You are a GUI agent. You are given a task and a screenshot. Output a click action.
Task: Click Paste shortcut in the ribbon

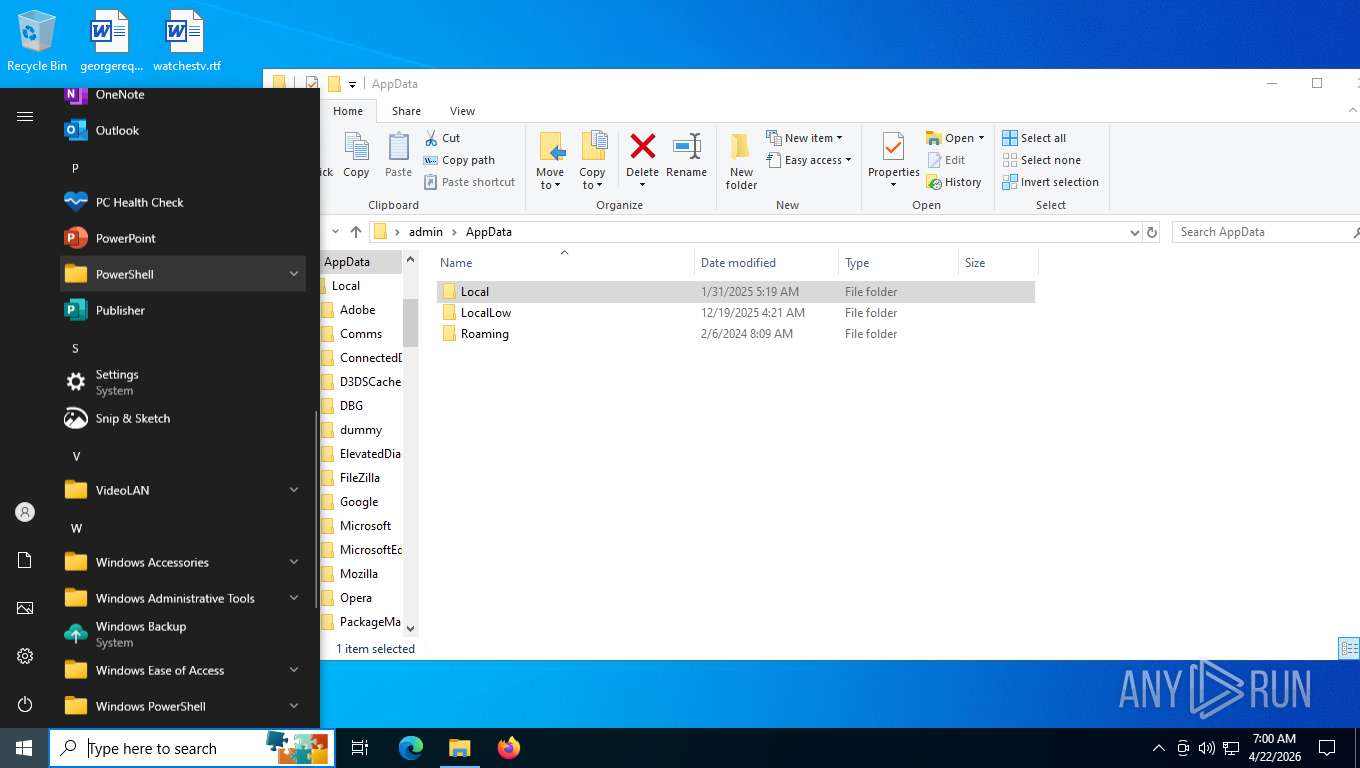pos(469,182)
